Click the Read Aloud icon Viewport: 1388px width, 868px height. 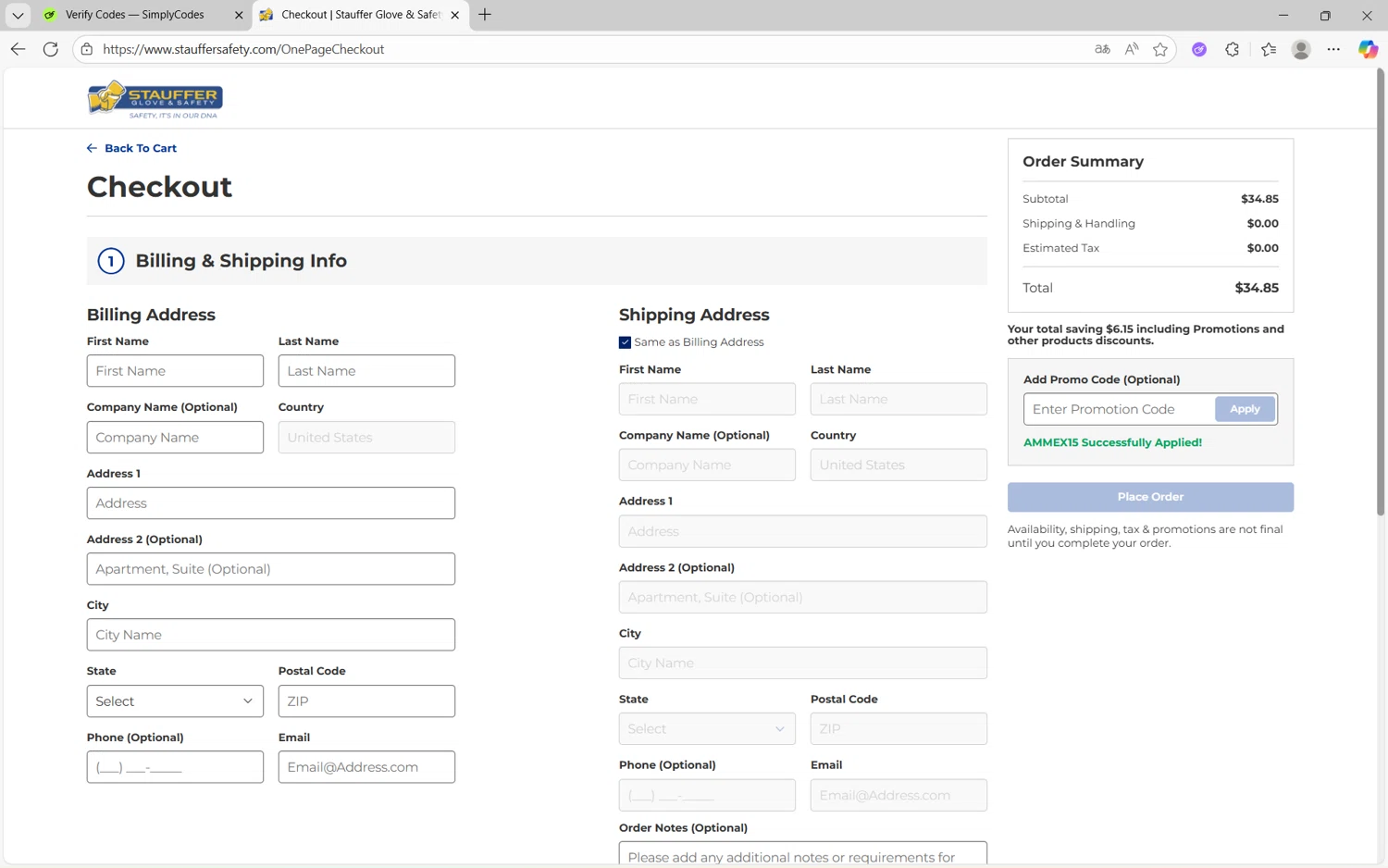[1131, 49]
